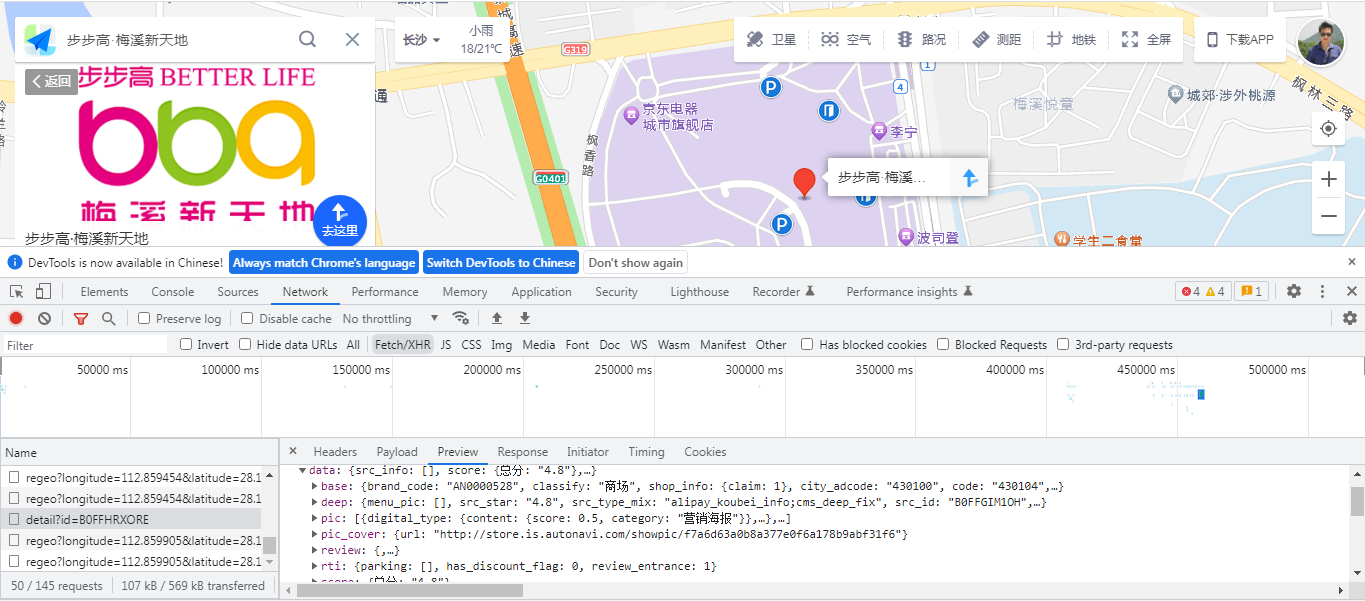
Task: Open the Performance tab
Action: pos(385,292)
